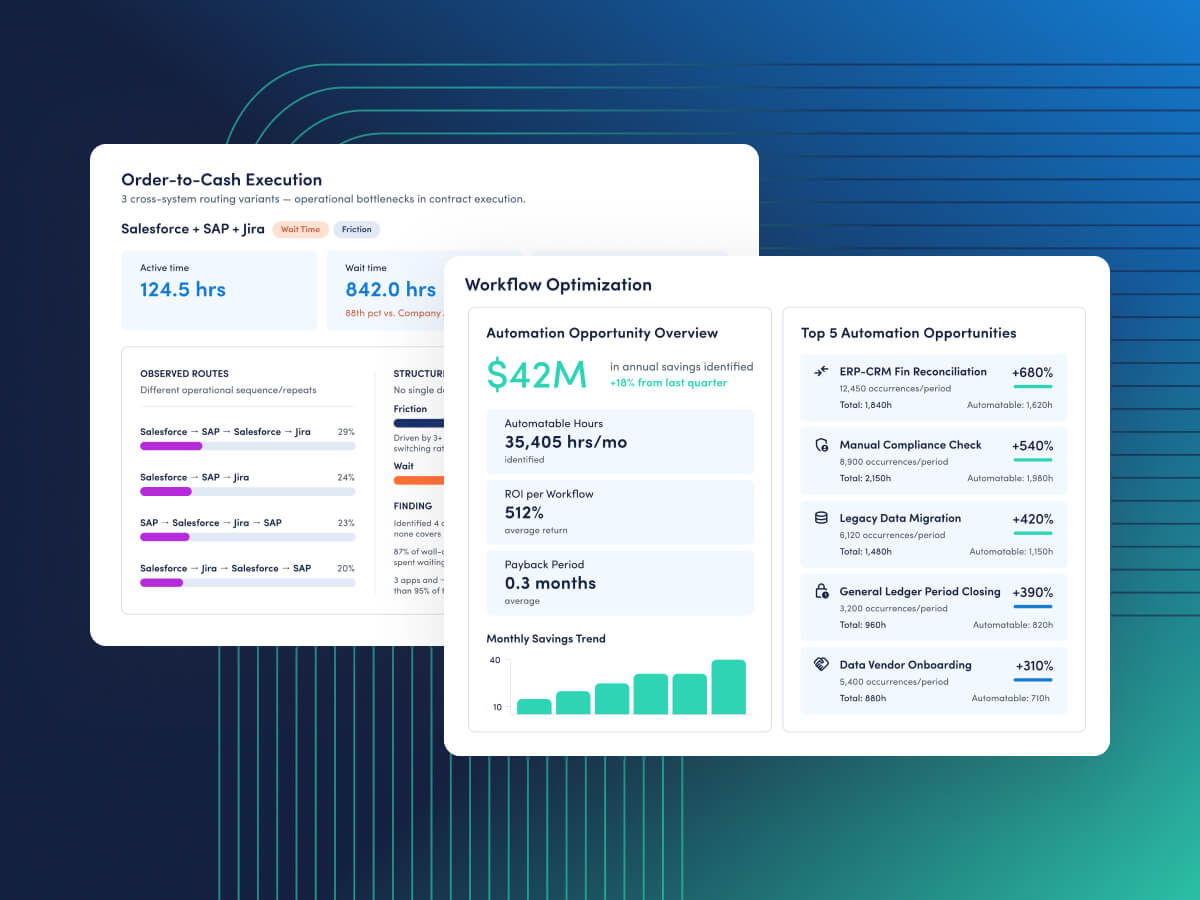
Task: Click the orange Wait bar
Action: tap(419, 480)
